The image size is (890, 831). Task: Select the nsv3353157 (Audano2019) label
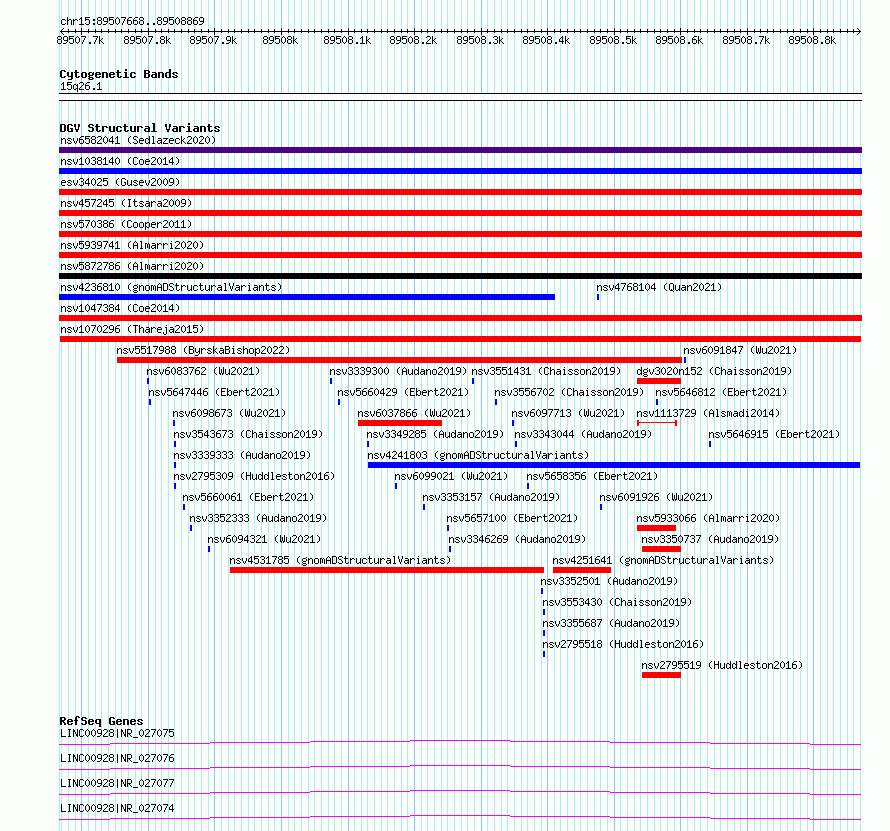(x=491, y=497)
